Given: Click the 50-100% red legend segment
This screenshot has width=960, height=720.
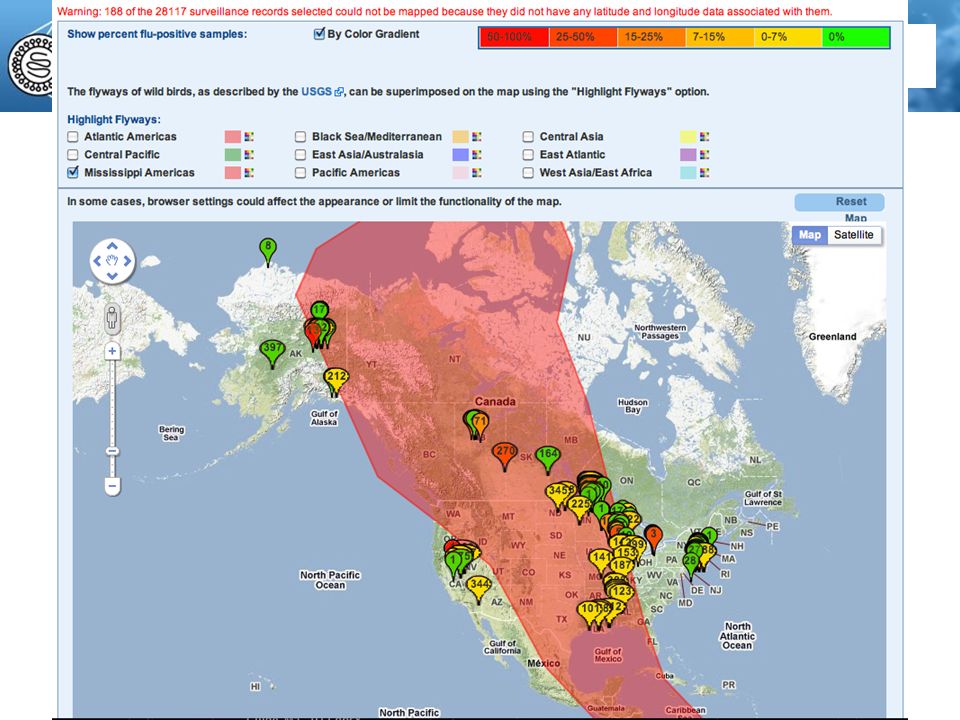Looking at the screenshot, I should 514,37.
